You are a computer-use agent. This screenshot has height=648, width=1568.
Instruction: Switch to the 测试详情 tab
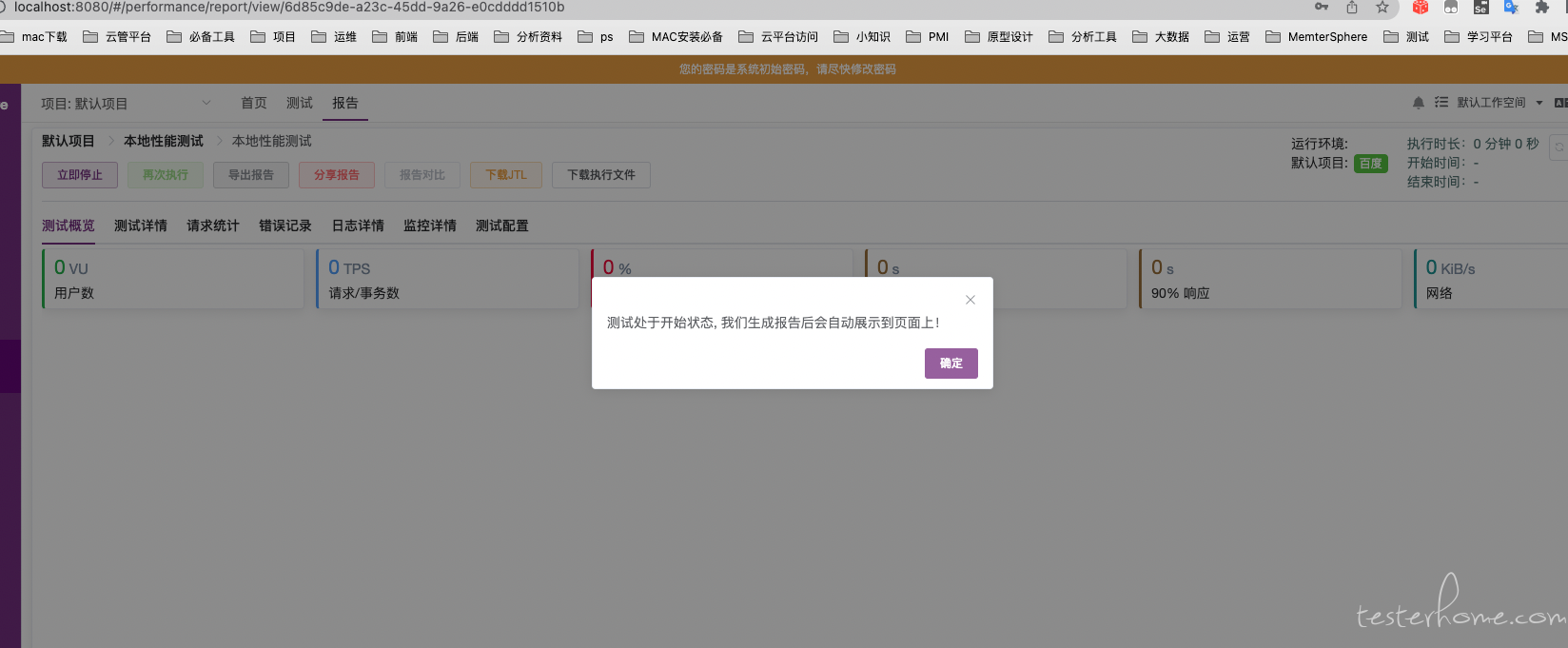141,226
